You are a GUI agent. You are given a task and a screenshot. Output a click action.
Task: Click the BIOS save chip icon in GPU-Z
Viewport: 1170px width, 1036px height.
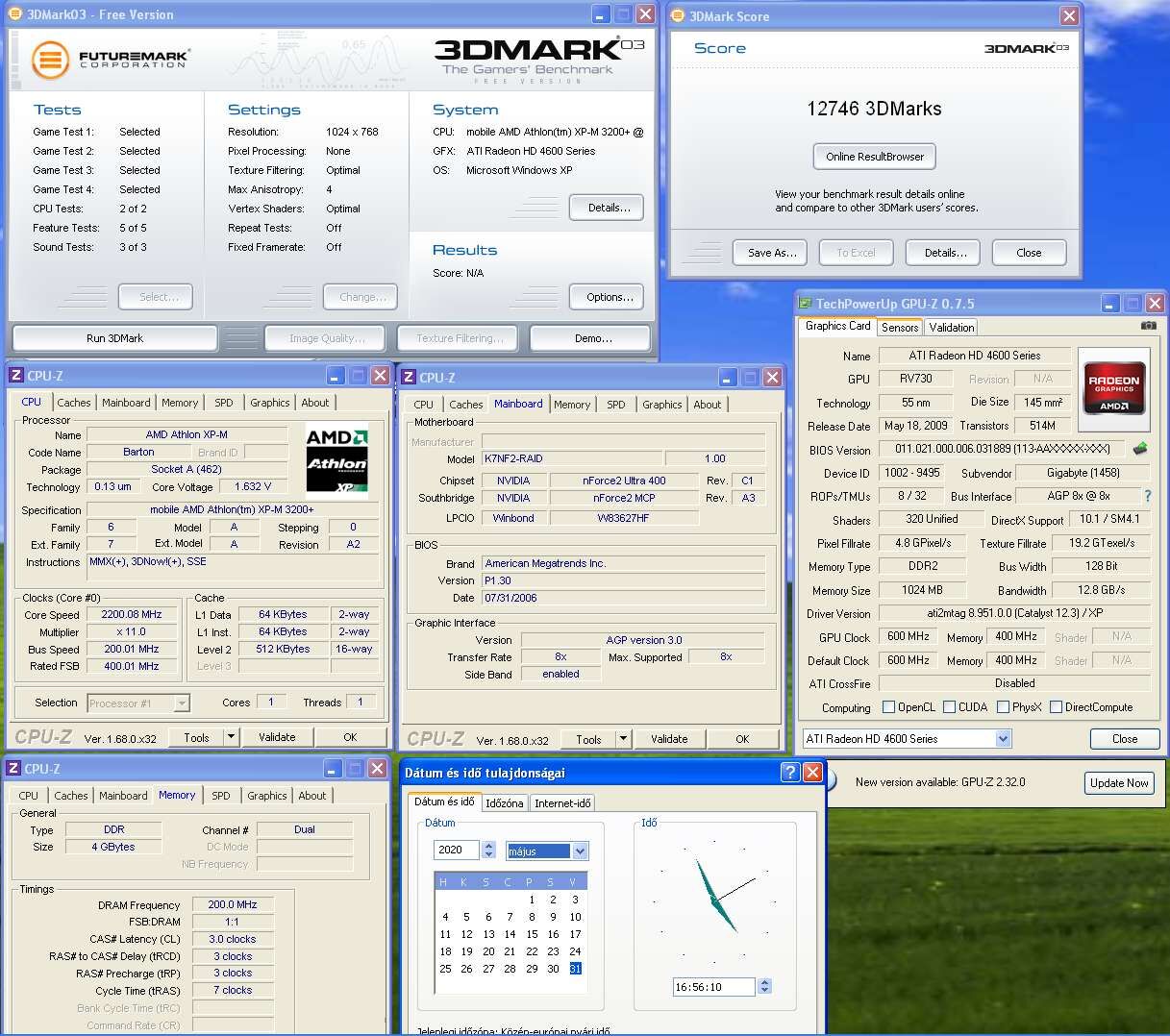1140,449
